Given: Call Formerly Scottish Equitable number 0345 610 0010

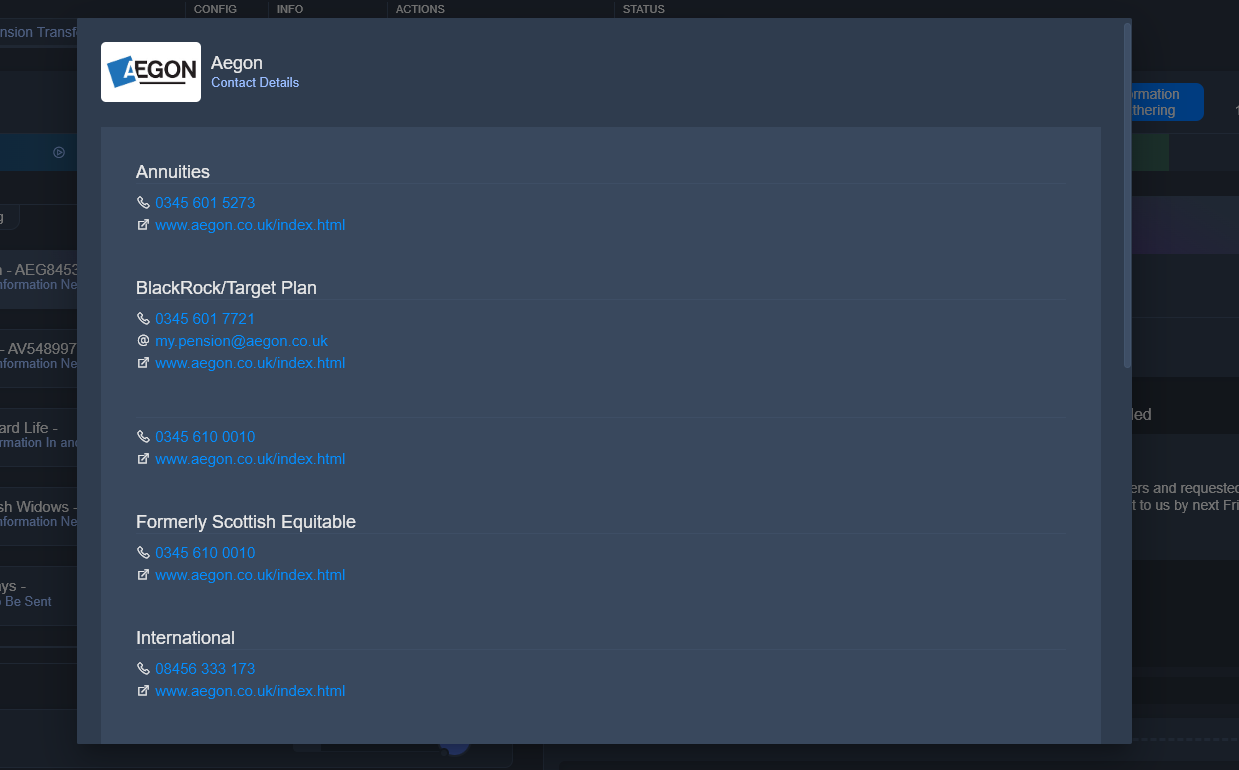Looking at the screenshot, I should (205, 553).
